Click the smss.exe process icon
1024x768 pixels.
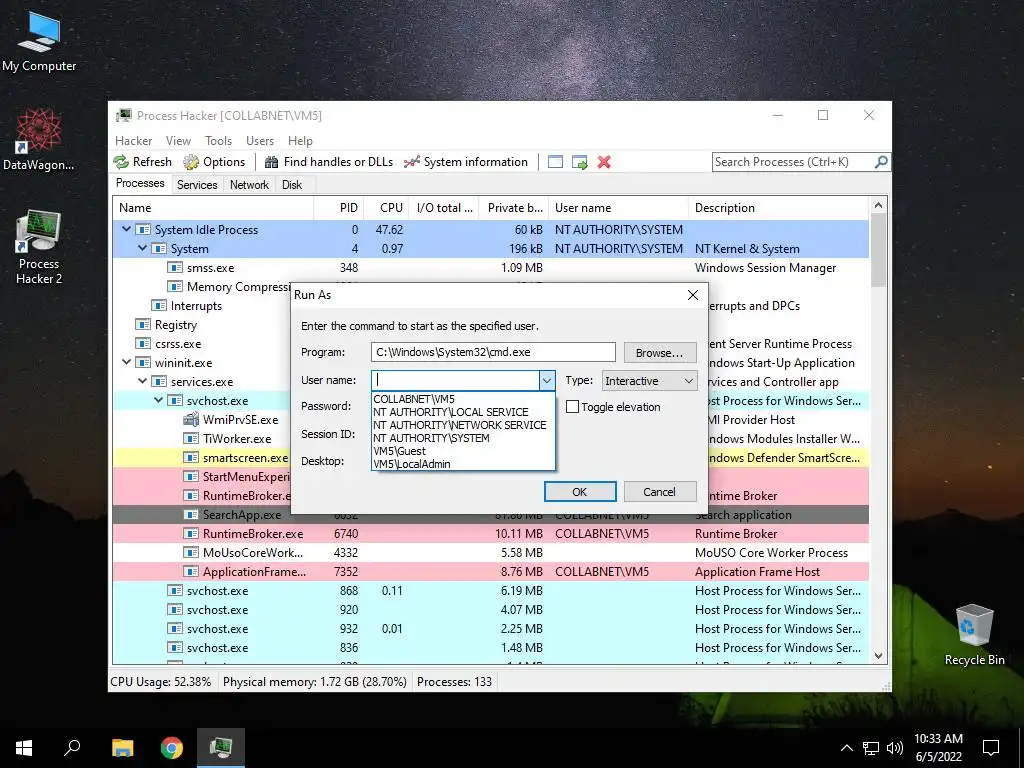click(174, 268)
